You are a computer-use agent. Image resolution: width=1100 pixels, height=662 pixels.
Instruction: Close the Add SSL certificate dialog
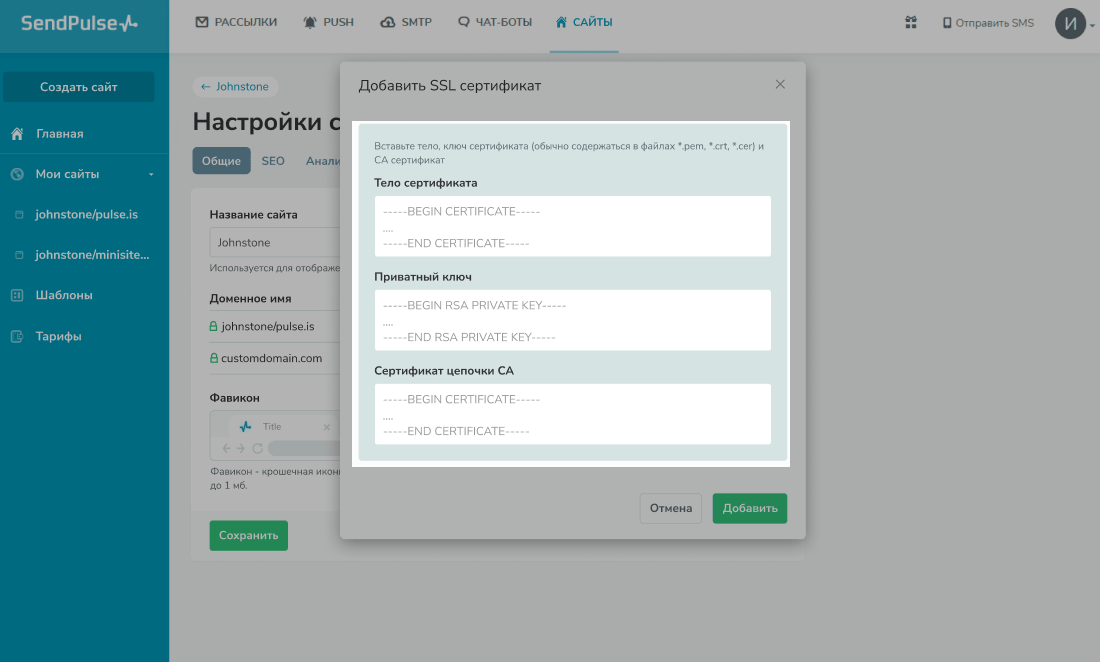pos(780,85)
